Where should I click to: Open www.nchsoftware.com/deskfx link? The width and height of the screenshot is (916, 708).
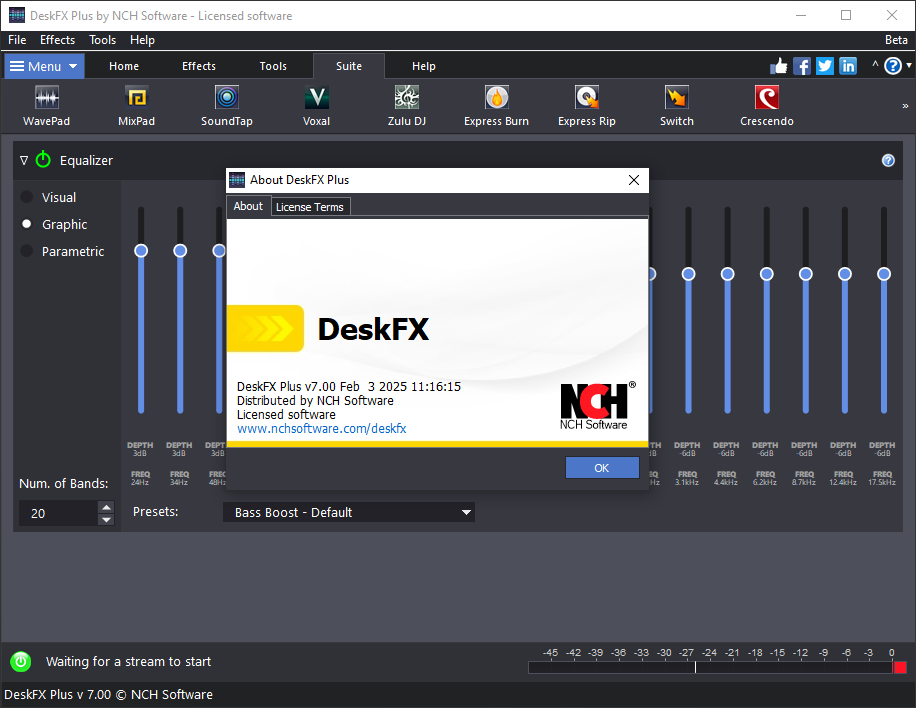(321, 429)
